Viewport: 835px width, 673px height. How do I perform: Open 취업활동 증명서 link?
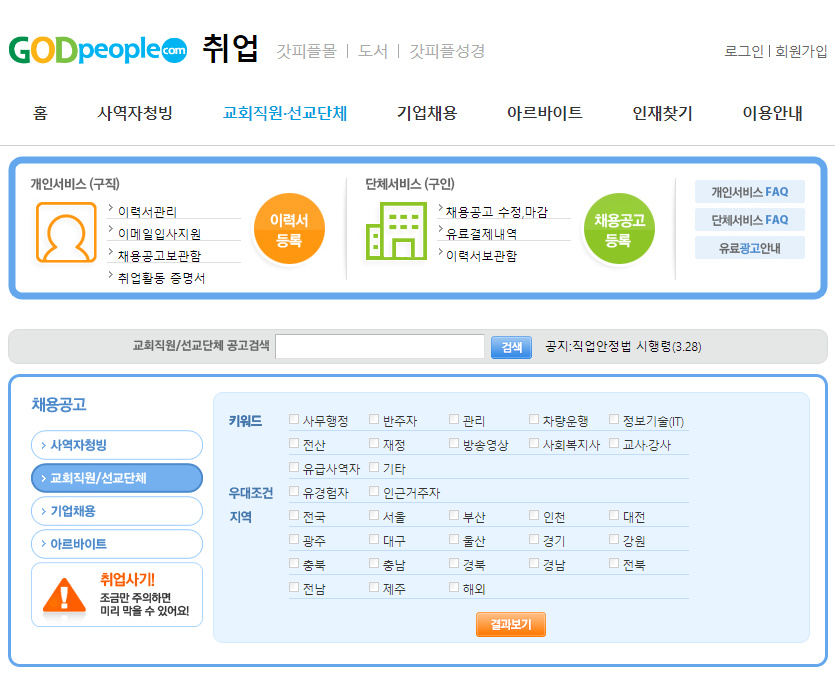[161, 278]
